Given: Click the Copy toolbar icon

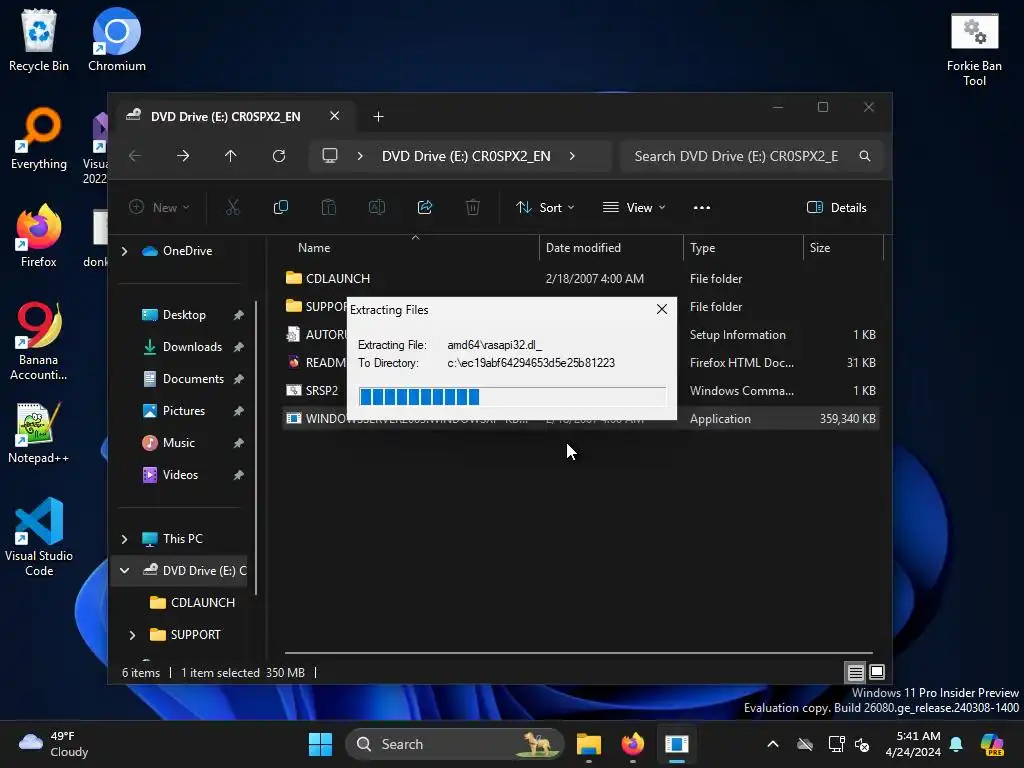Looking at the screenshot, I should 281,208.
